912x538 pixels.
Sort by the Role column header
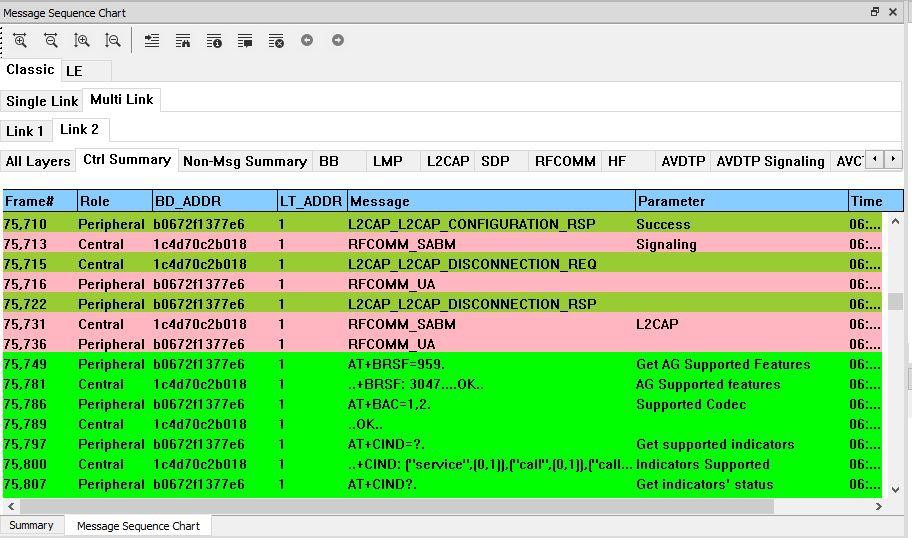(x=115, y=201)
